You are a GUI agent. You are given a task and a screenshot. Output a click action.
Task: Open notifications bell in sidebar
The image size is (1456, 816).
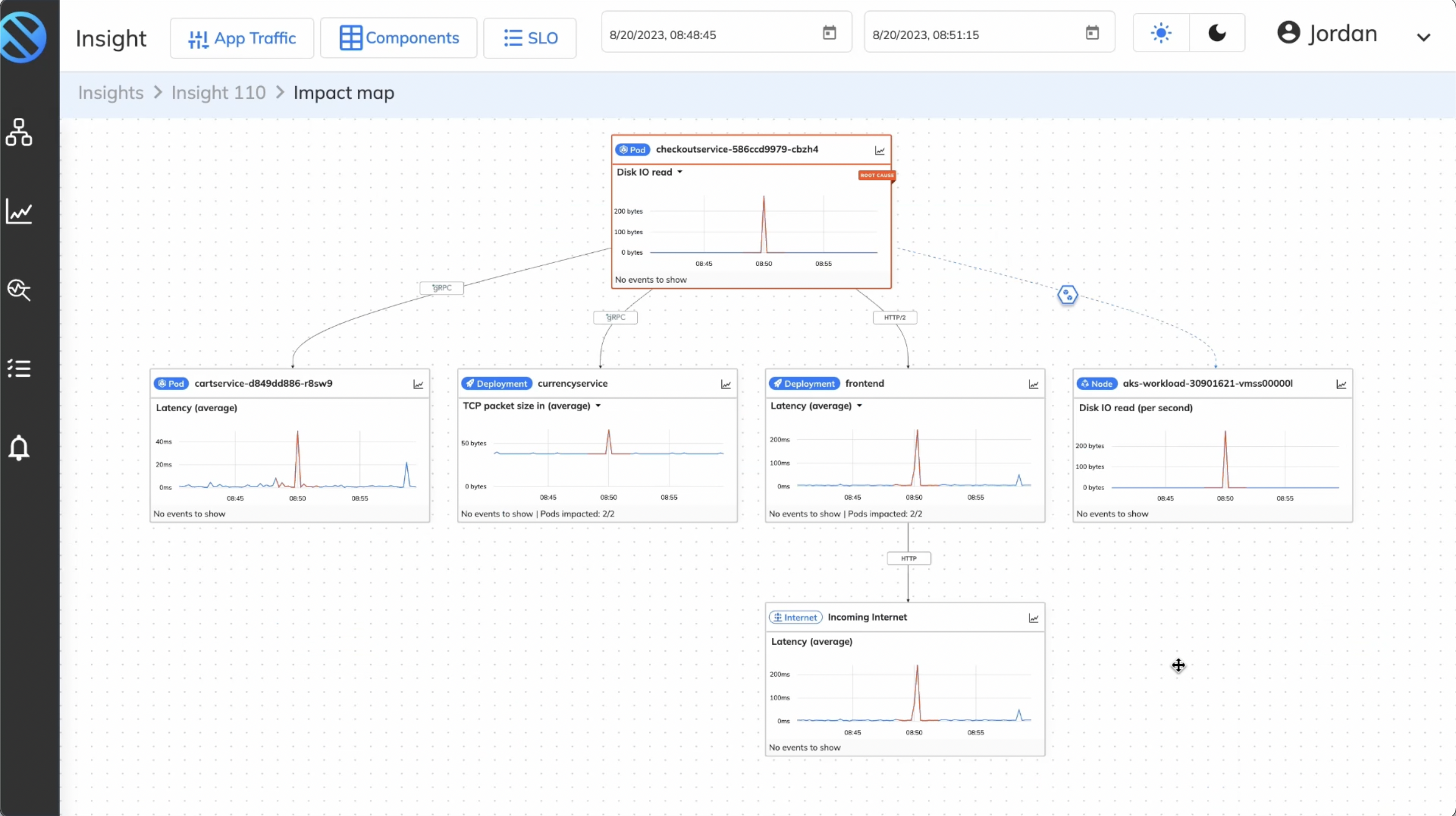pyautogui.click(x=19, y=448)
